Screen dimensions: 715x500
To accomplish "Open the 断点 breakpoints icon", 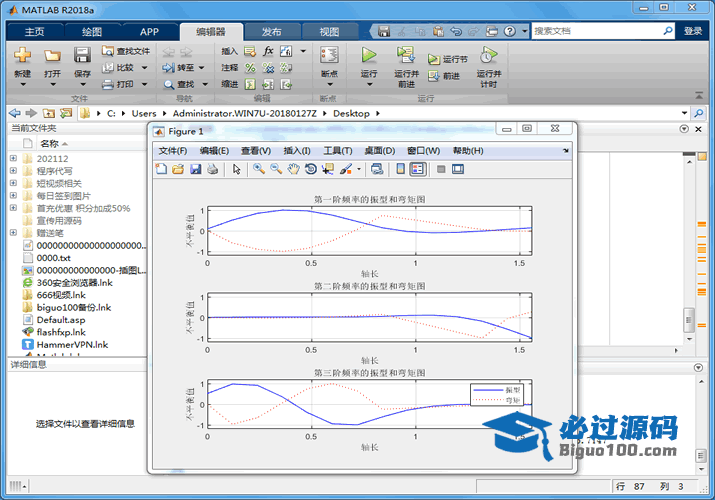I will click(329, 55).
